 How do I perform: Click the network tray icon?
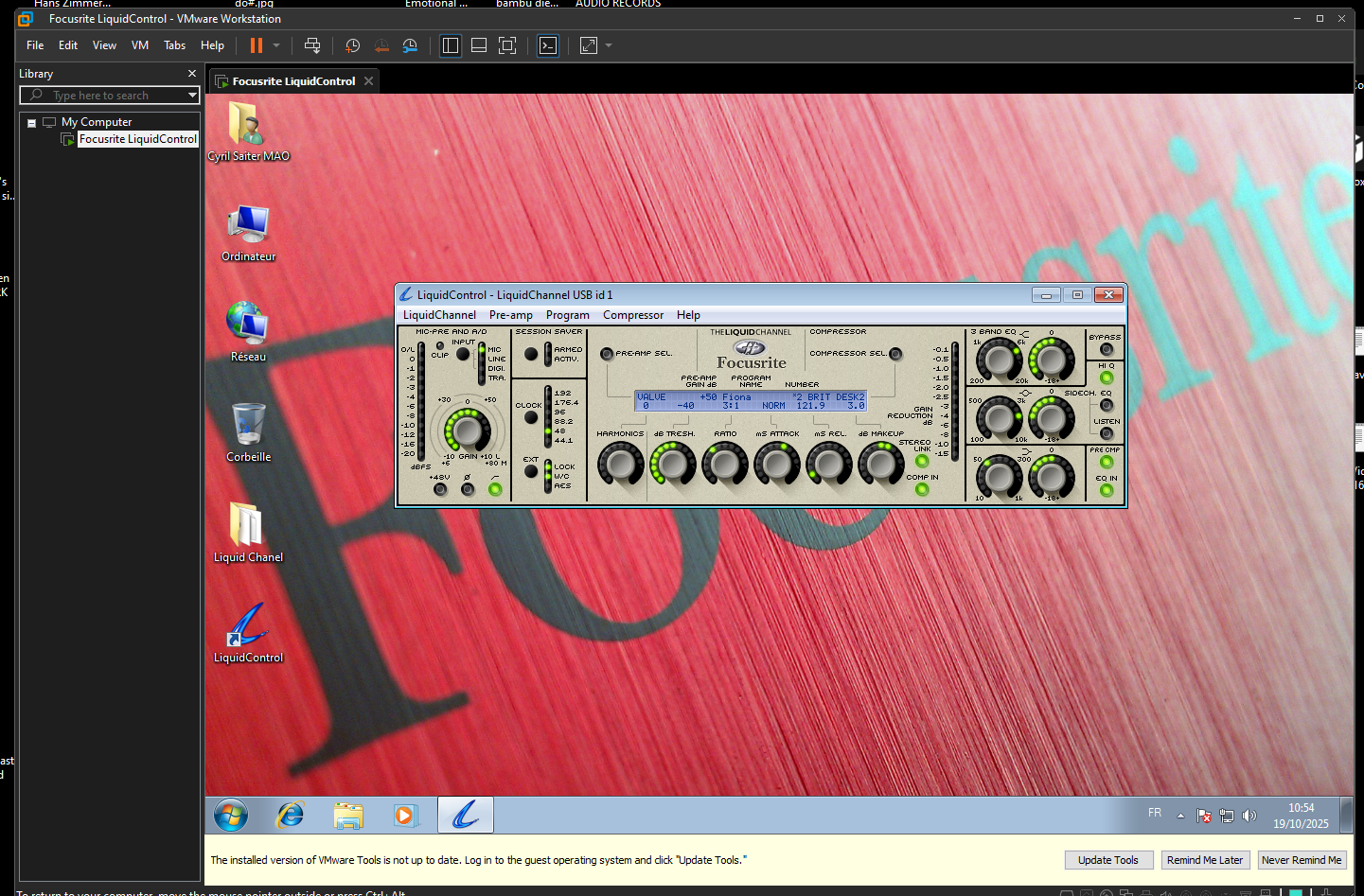1227,816
